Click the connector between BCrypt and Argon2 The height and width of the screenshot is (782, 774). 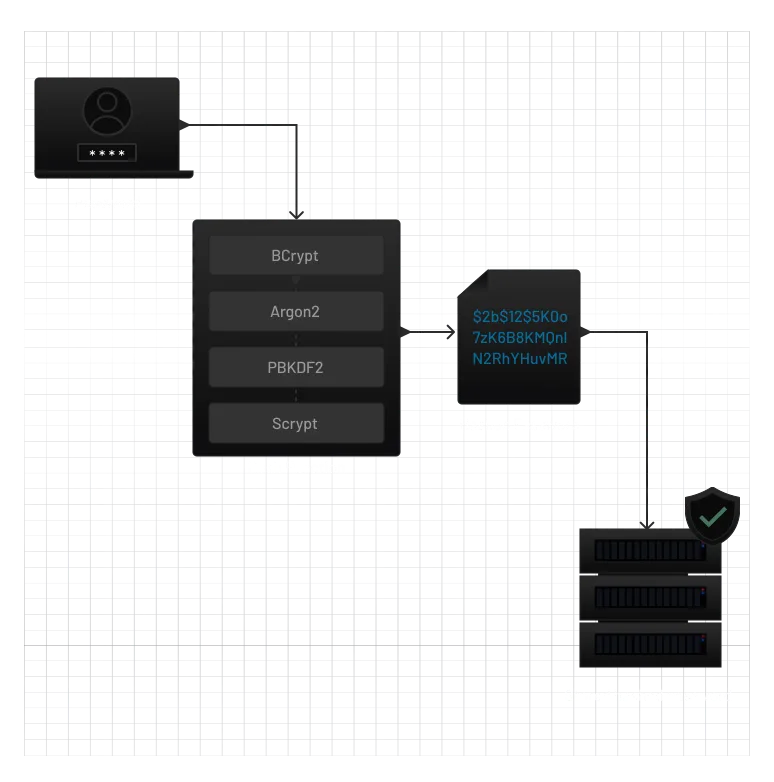click(x=295, y=284)
